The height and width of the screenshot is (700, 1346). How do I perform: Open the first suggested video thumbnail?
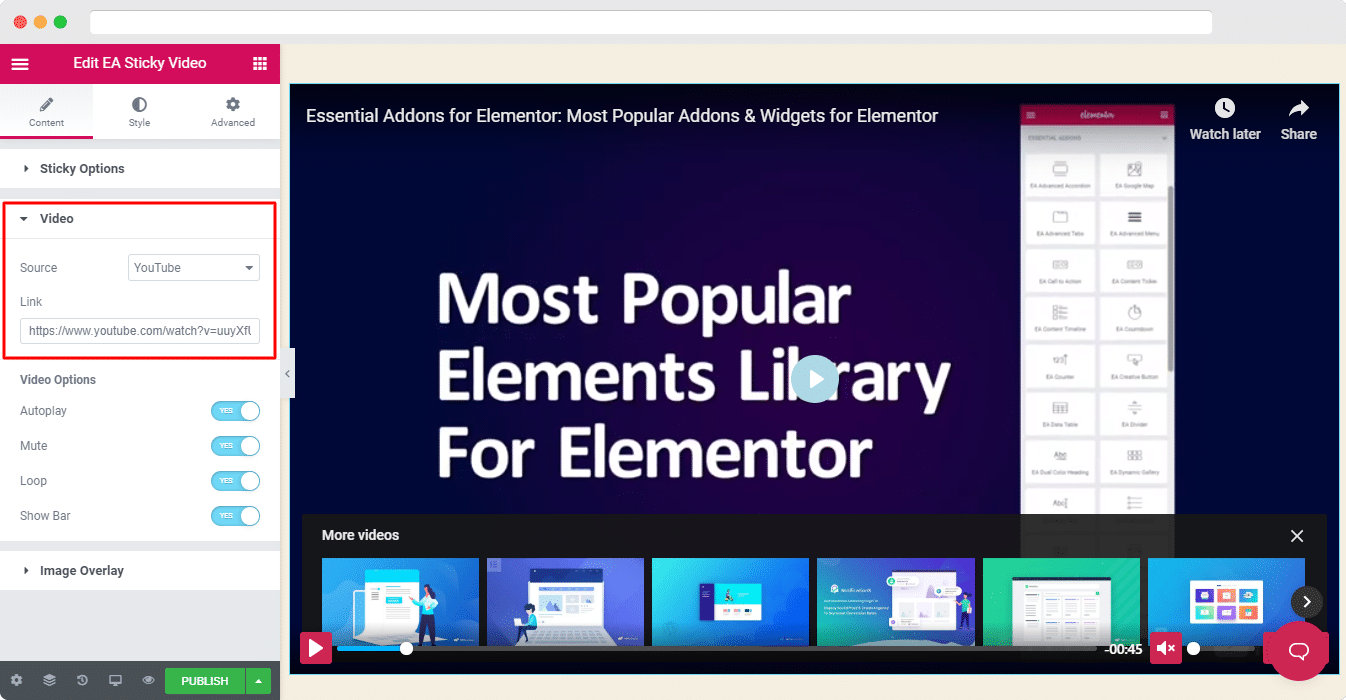pos(400,602)
